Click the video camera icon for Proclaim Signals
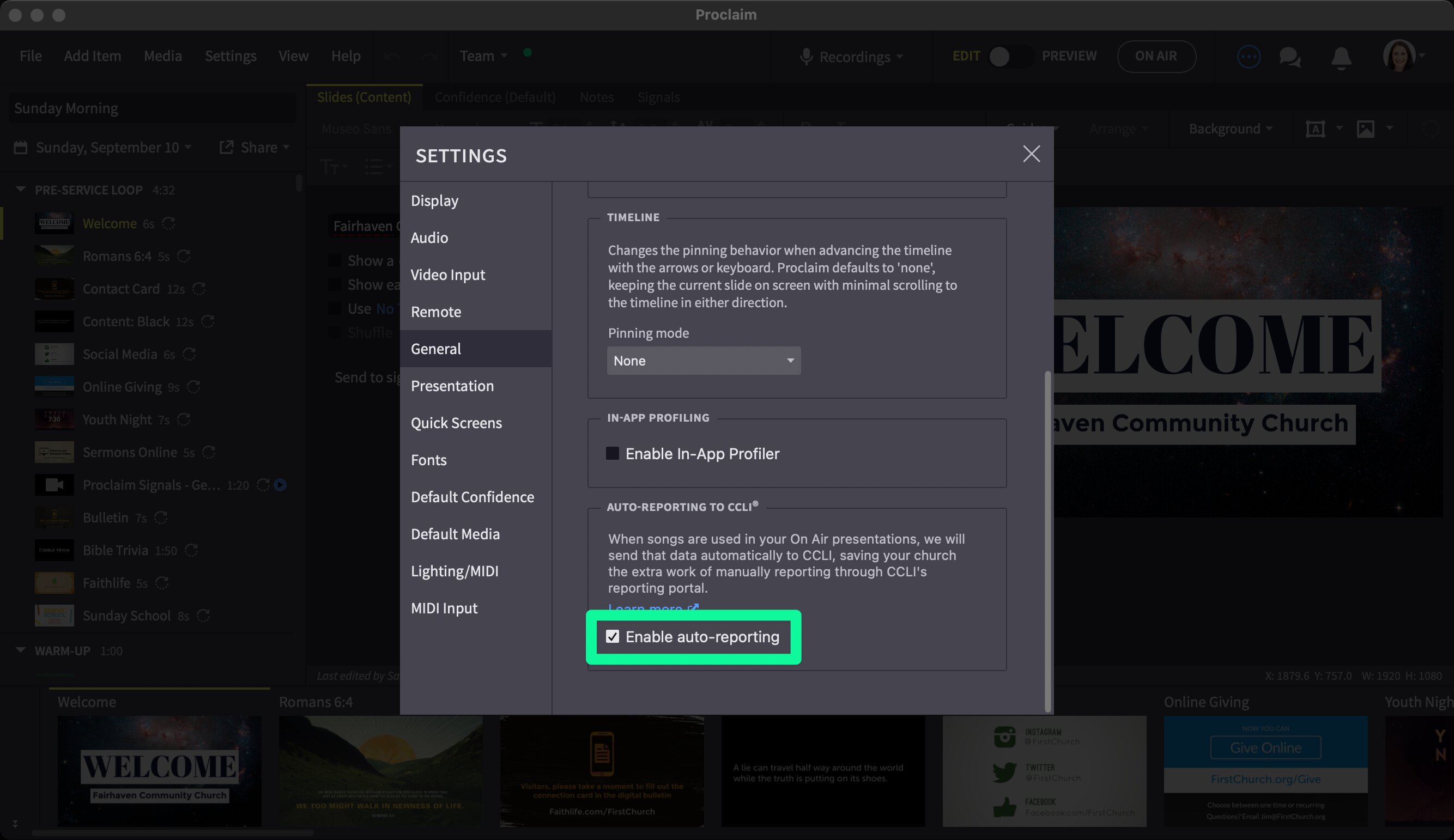Screen dimensions: 1454x840 point(54,485)
